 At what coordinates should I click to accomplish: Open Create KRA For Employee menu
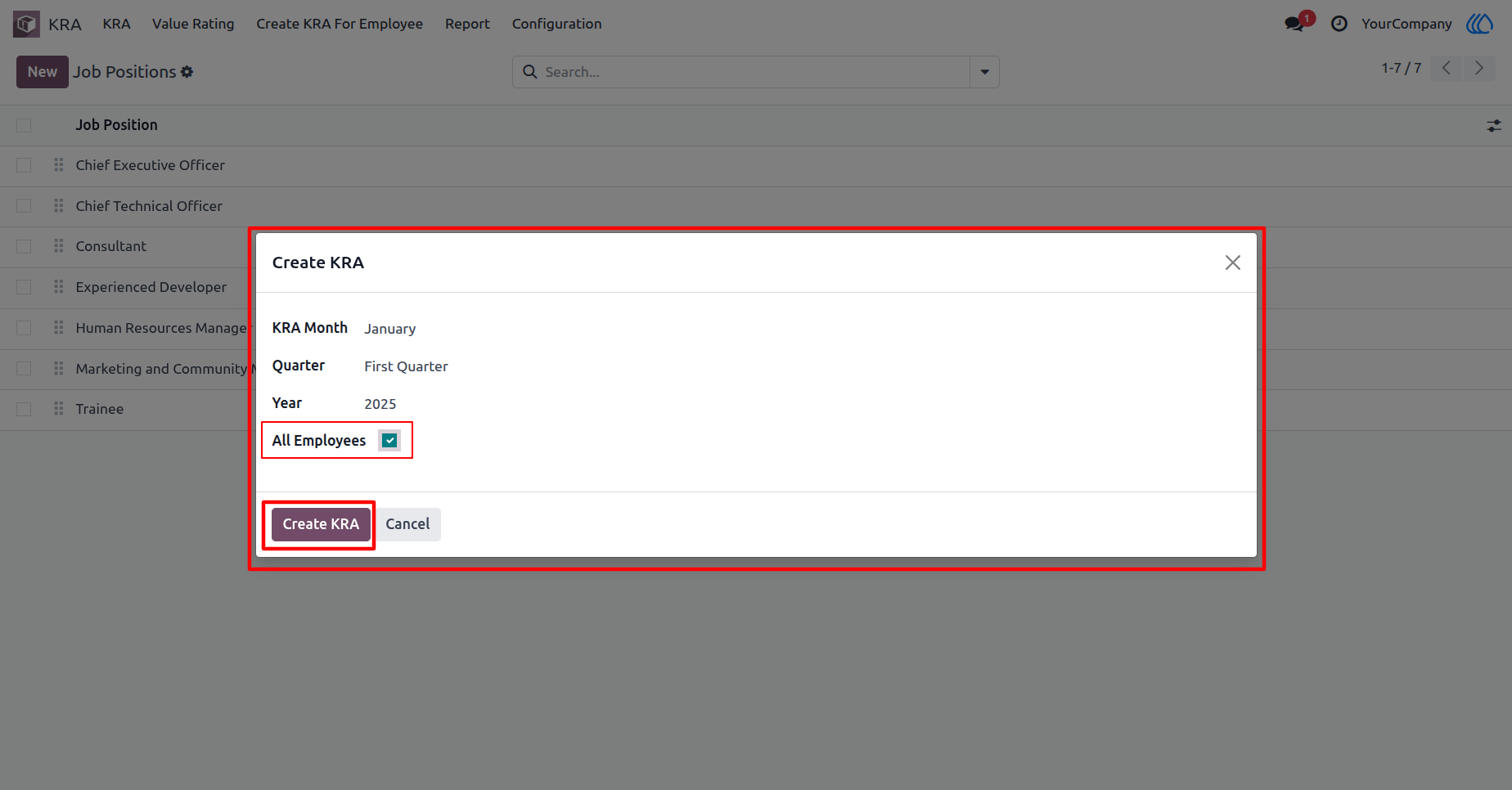[x=340, y=24]
